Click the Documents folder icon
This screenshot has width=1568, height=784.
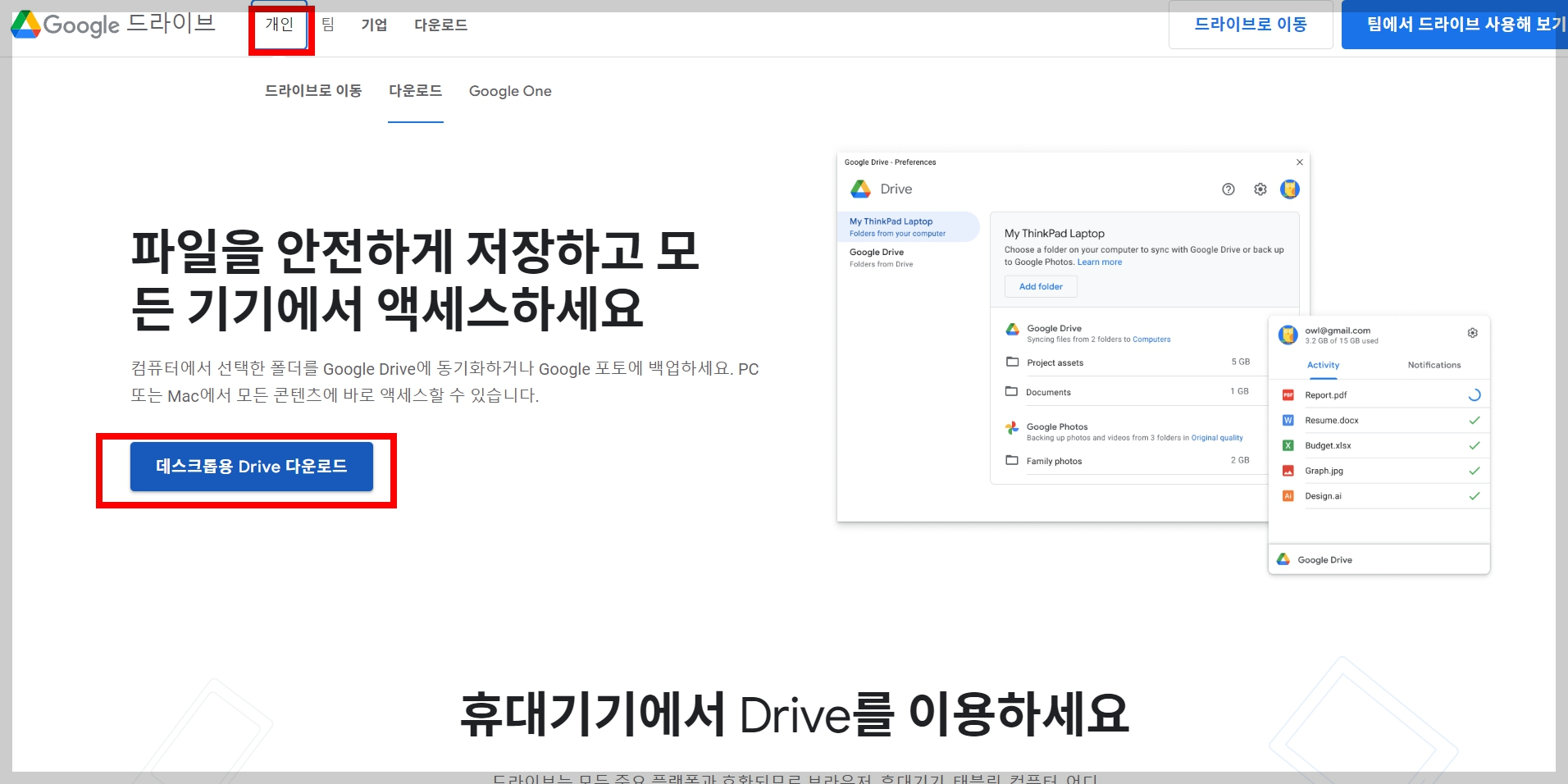1012,391
